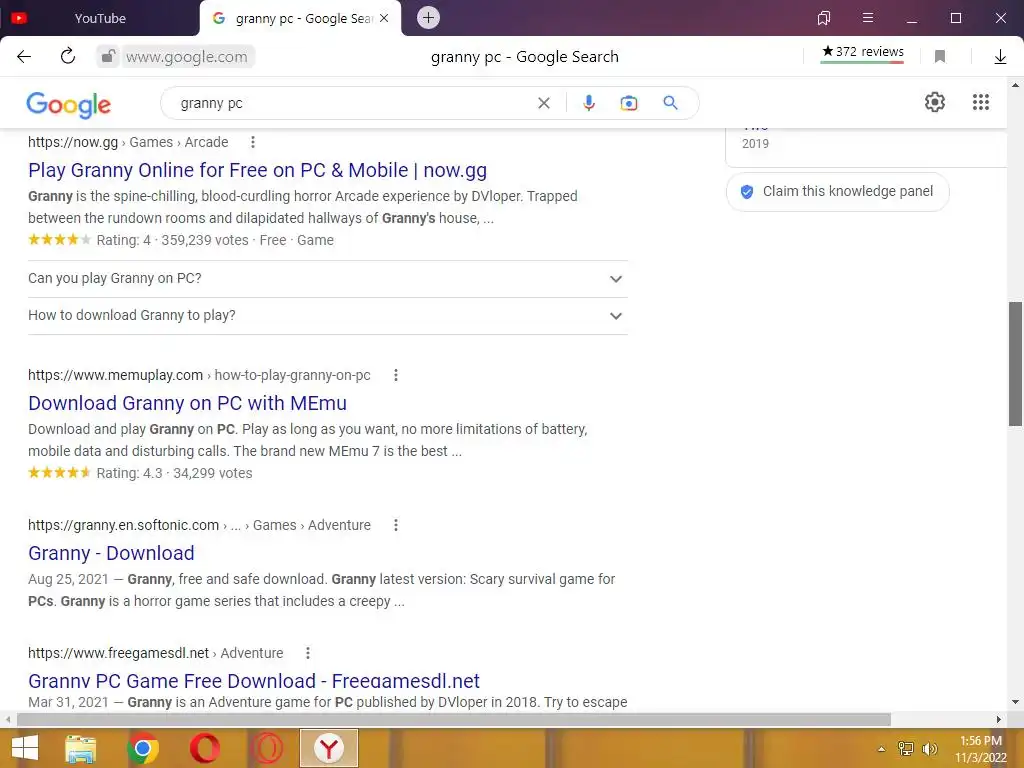Clear the search box with the X icon
Screen dimensions: 1024x768
click(544, 103)
